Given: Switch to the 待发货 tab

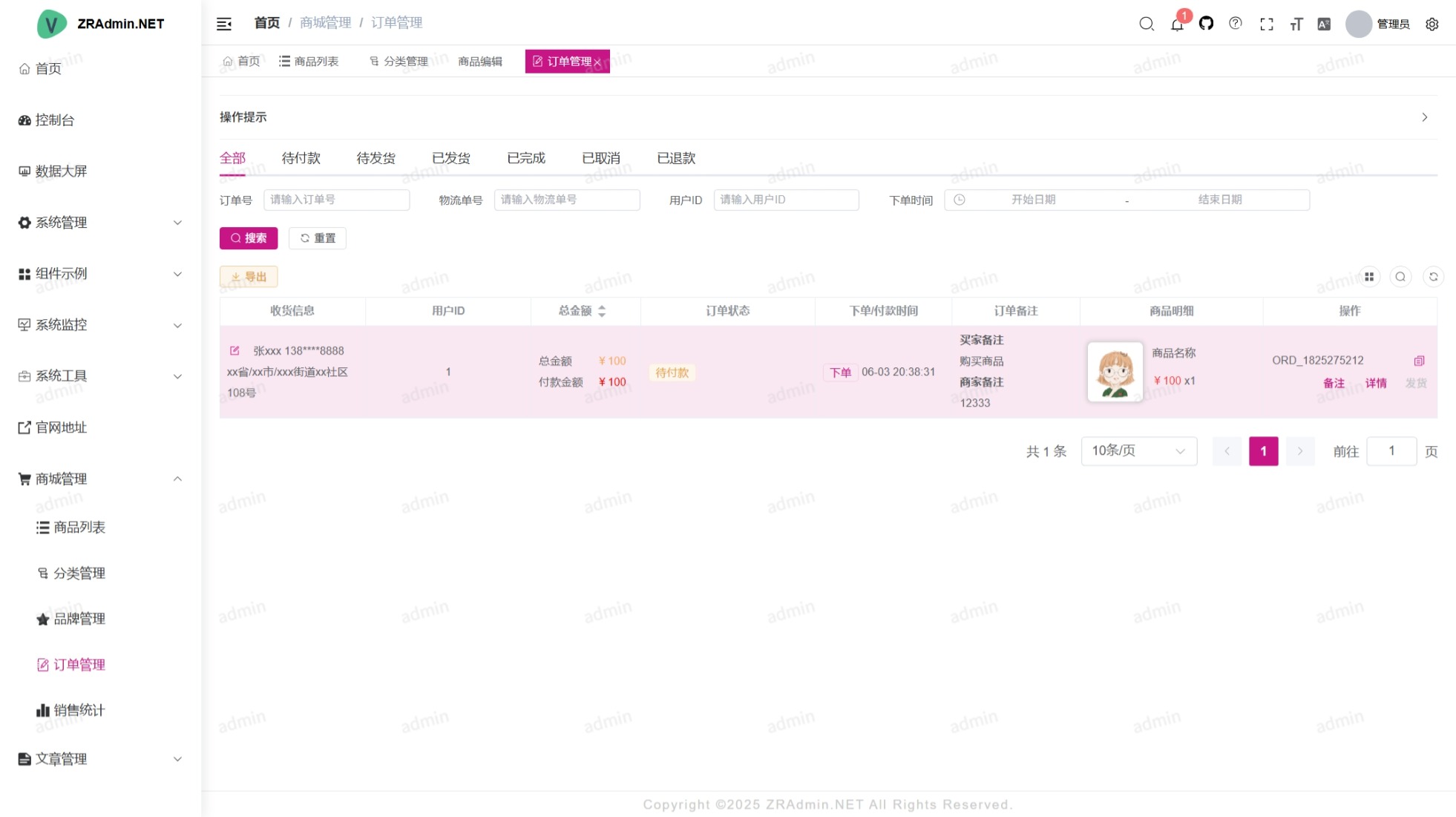Looking at the screenshot, I should (376, 158).
